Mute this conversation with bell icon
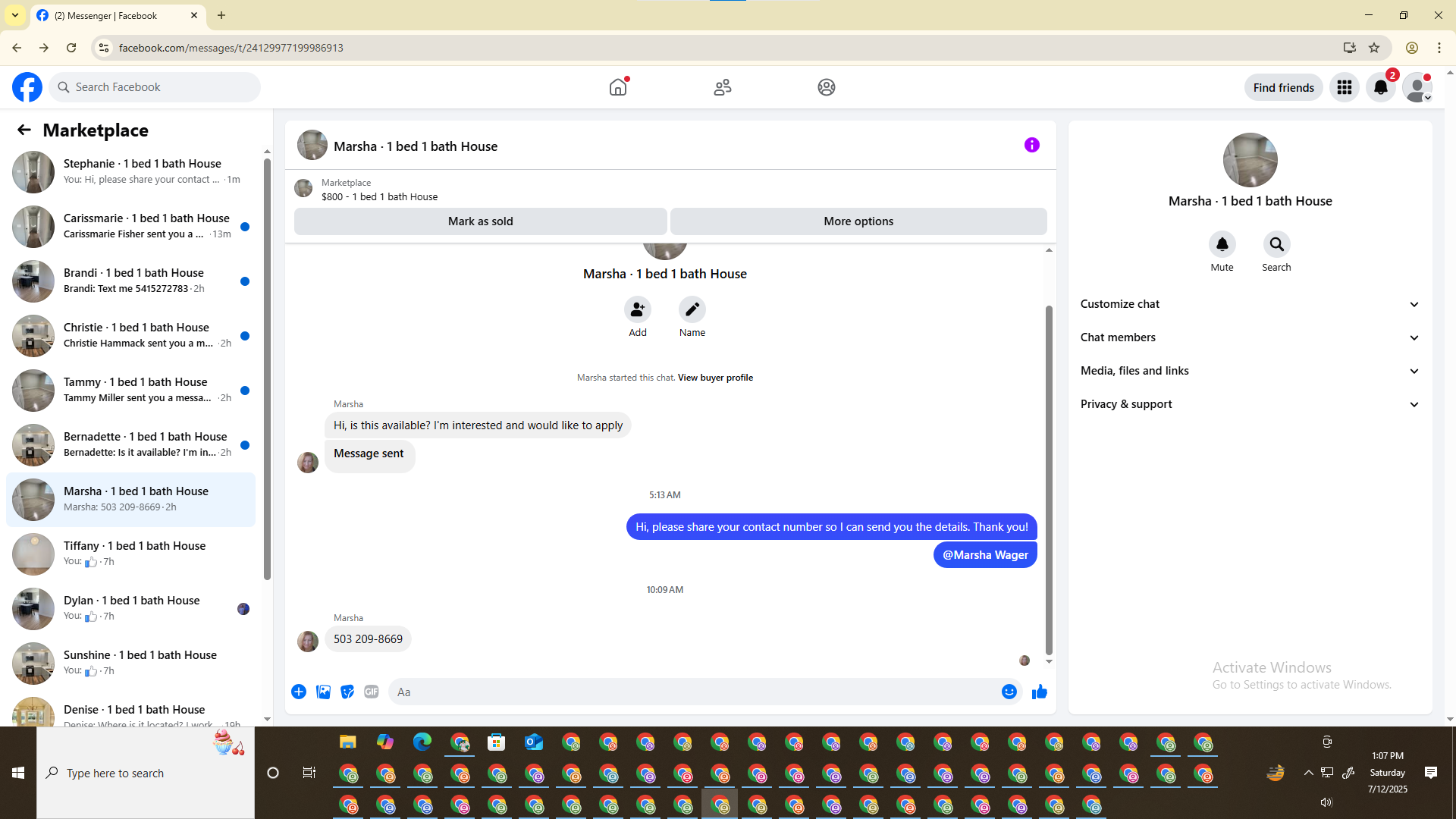 [1222, 244]
